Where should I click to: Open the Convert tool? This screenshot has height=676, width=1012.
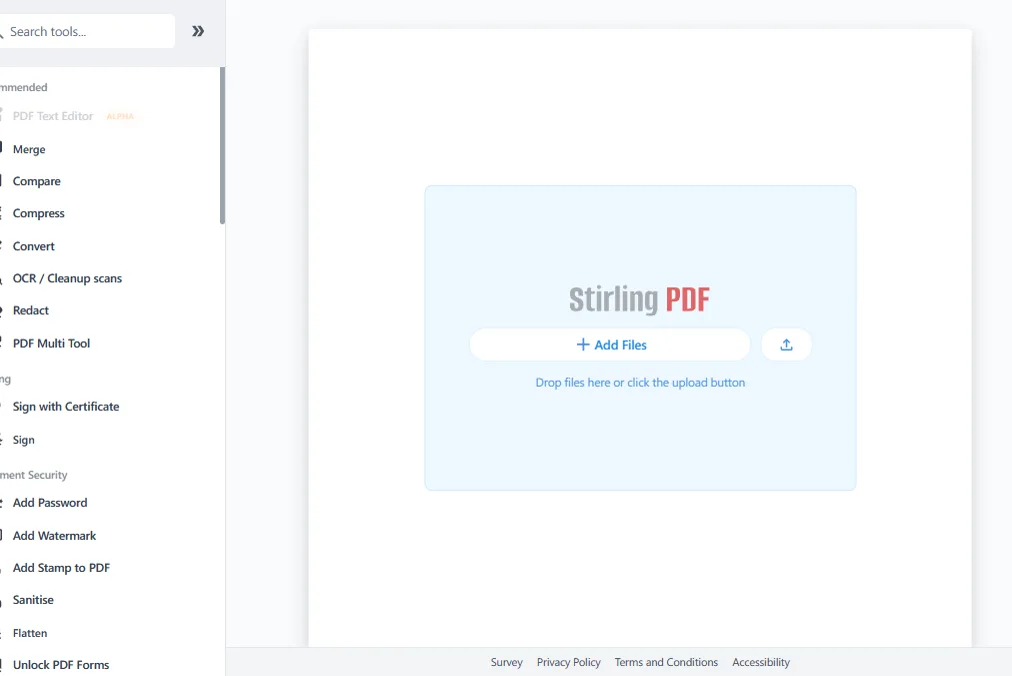[x=34, y=246]
